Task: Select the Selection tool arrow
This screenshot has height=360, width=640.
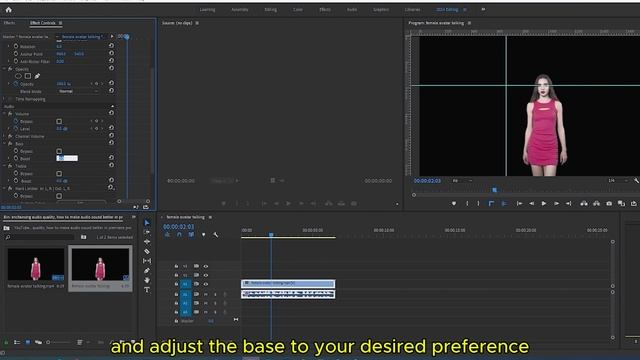Action: click(147, 223)
